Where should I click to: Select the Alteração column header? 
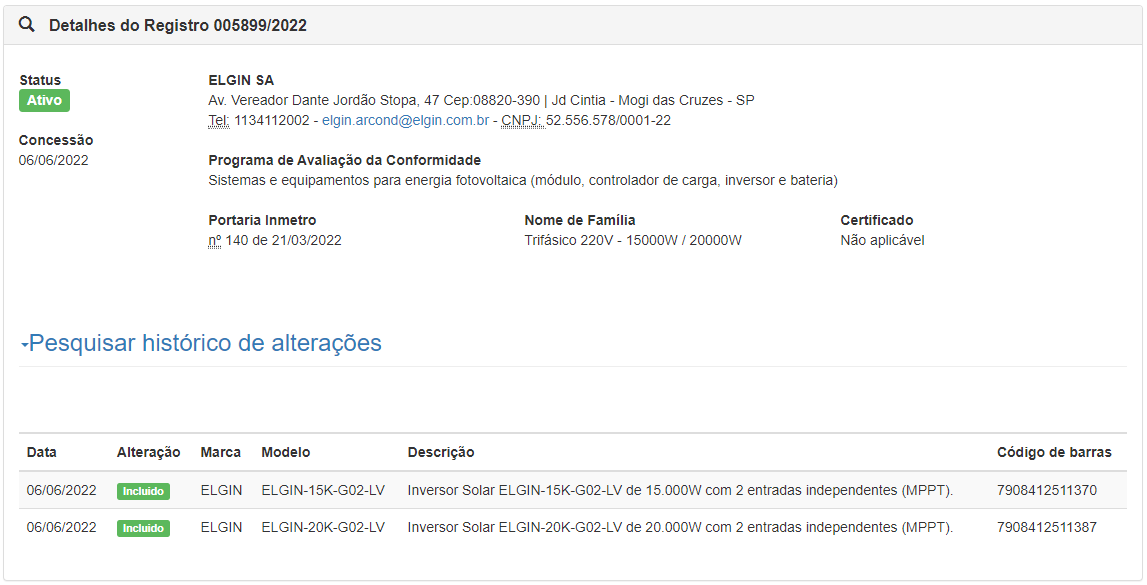[x=148, y=453]
